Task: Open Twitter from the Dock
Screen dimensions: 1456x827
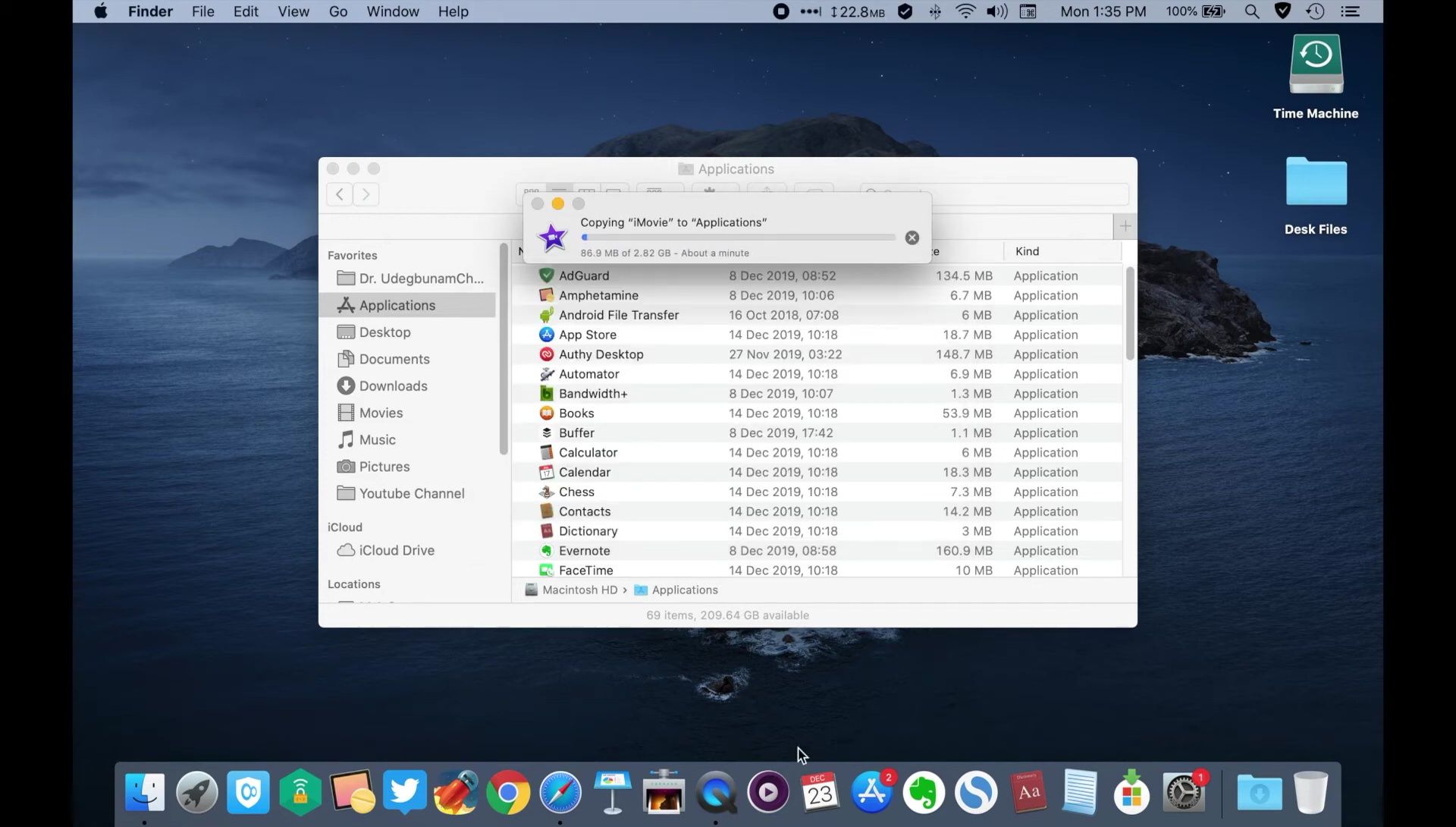Action: [404, 793]
